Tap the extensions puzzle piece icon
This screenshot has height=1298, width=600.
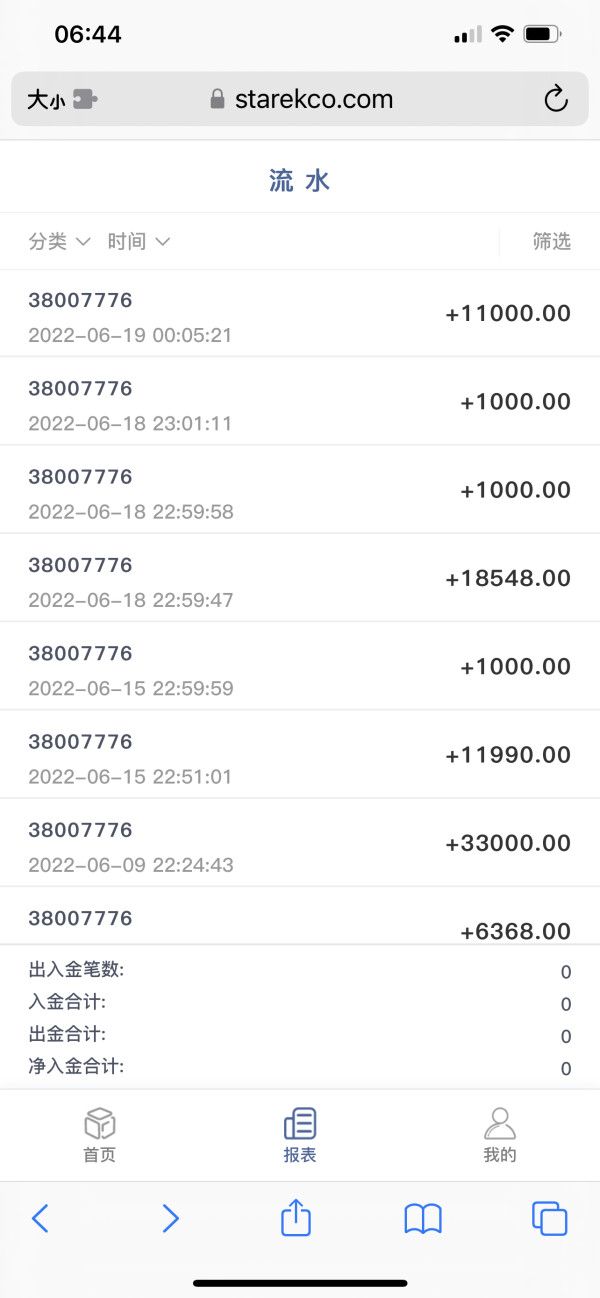coord(85,99)
